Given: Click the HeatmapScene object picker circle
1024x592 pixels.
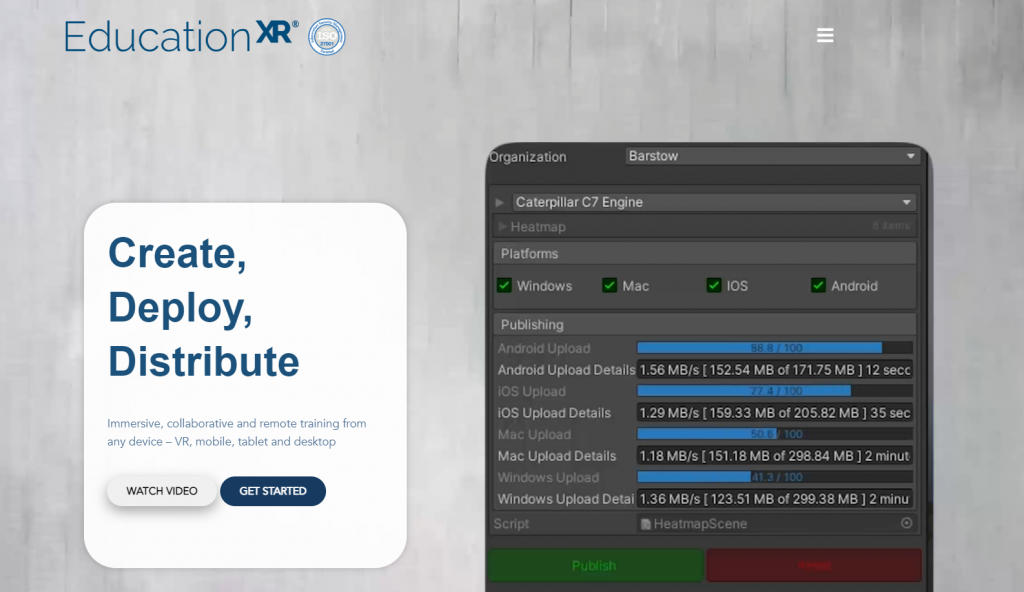Looking at the screenshot, I should click(x=906, y=523).
